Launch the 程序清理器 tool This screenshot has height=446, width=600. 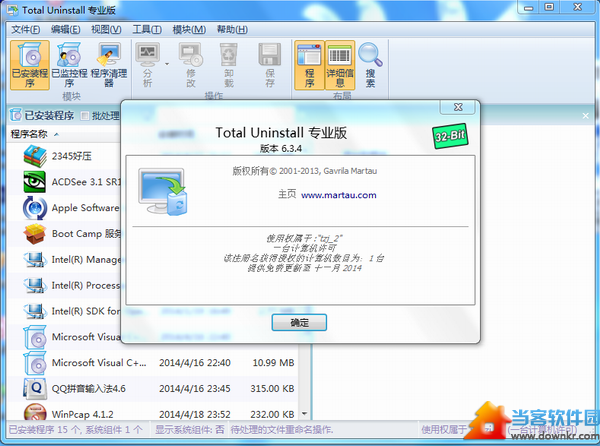click(109, 65)
